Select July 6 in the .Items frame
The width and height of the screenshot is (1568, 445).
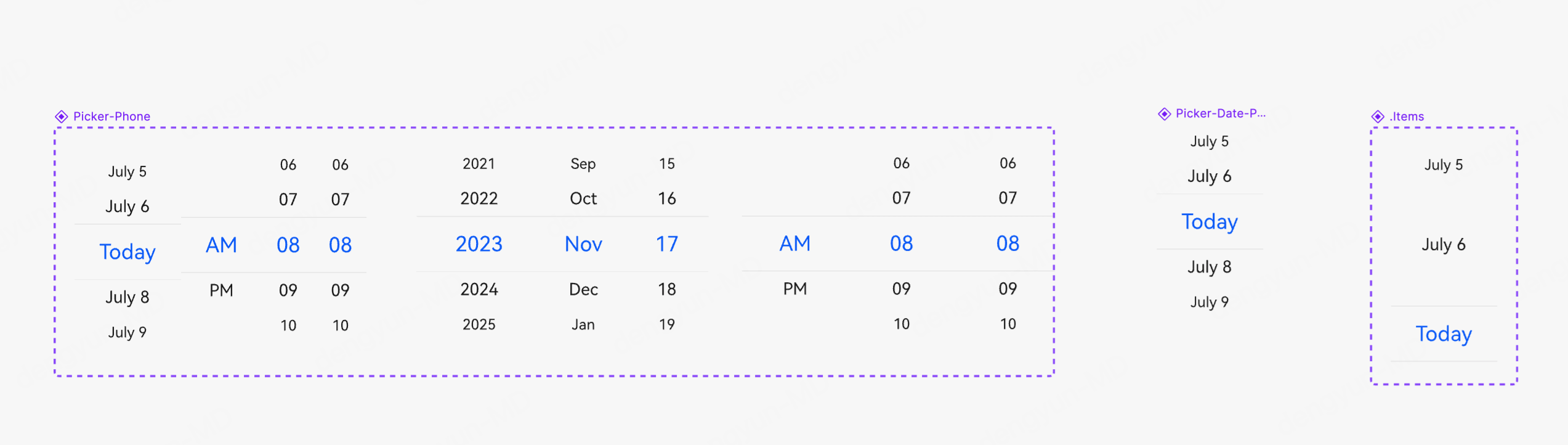coord(1444,245)
